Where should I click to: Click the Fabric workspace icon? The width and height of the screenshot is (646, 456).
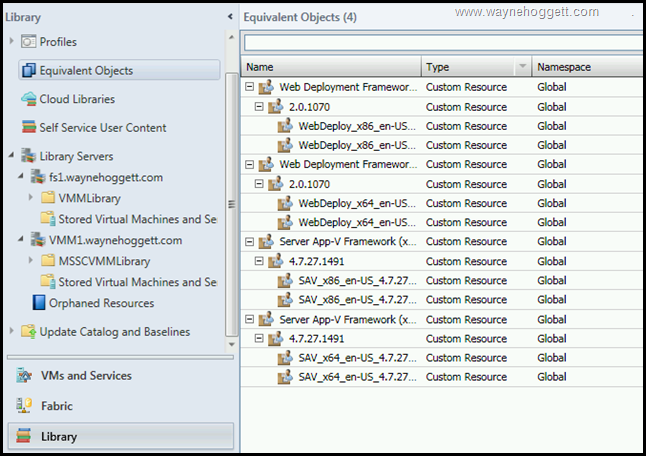[x=23, y=406]
